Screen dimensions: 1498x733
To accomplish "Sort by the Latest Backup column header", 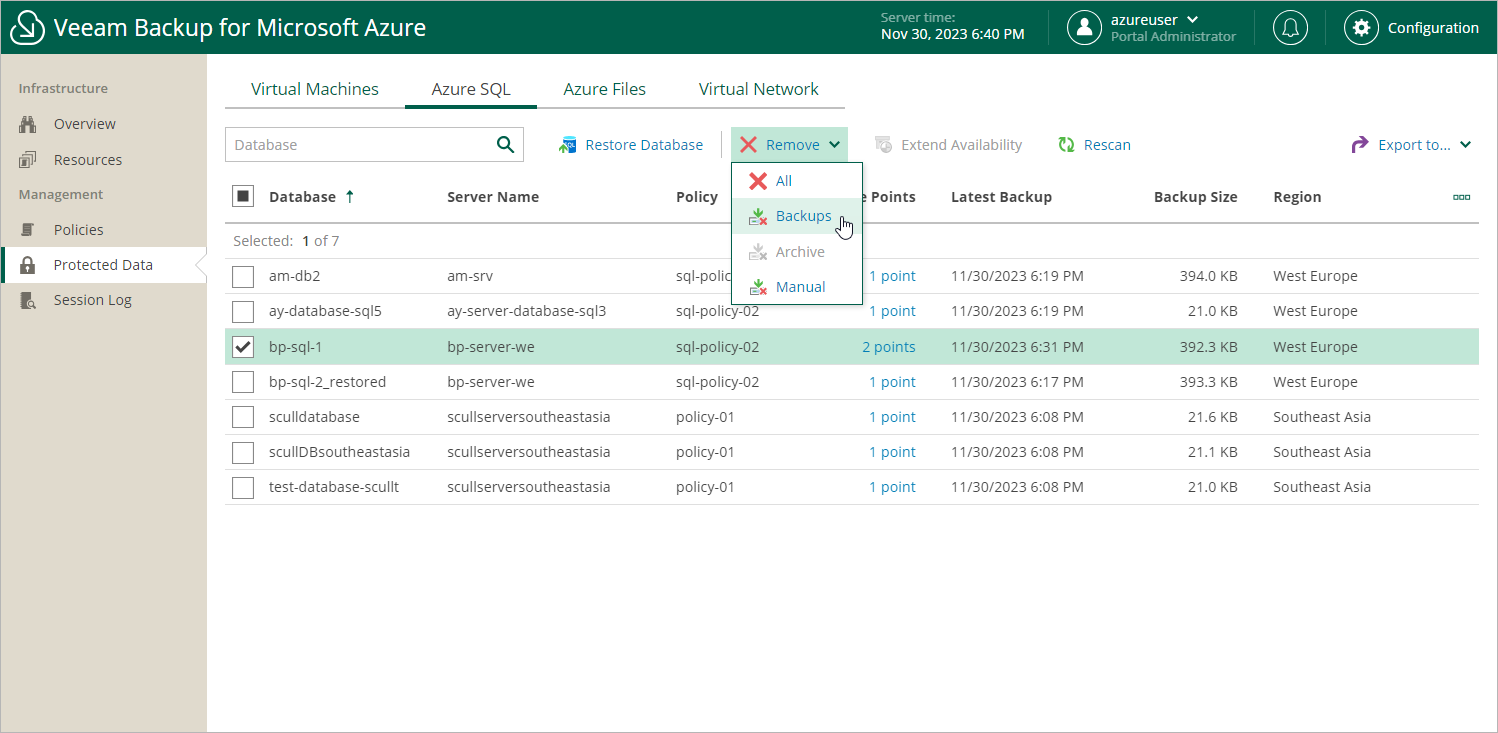I will (1001, 197).
